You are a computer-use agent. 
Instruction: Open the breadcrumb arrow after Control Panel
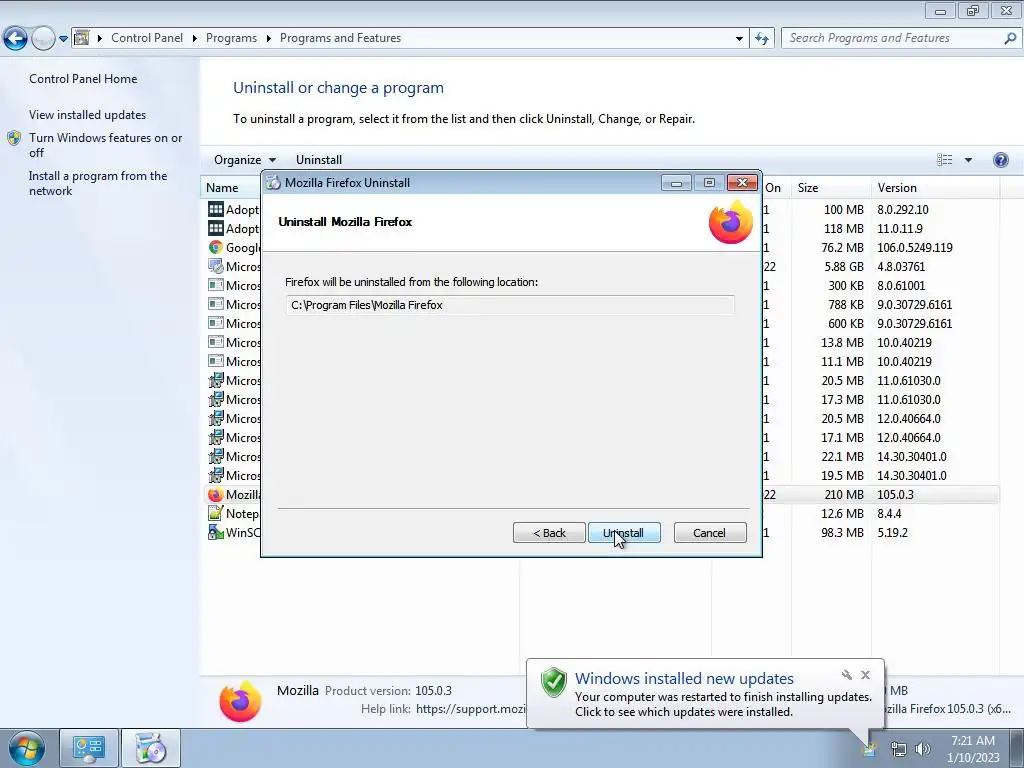[x=195, y=39]
